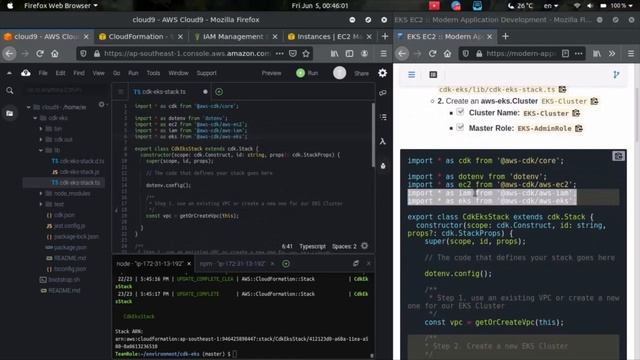Click the Cloud9 address bar URL

(187, 53)
